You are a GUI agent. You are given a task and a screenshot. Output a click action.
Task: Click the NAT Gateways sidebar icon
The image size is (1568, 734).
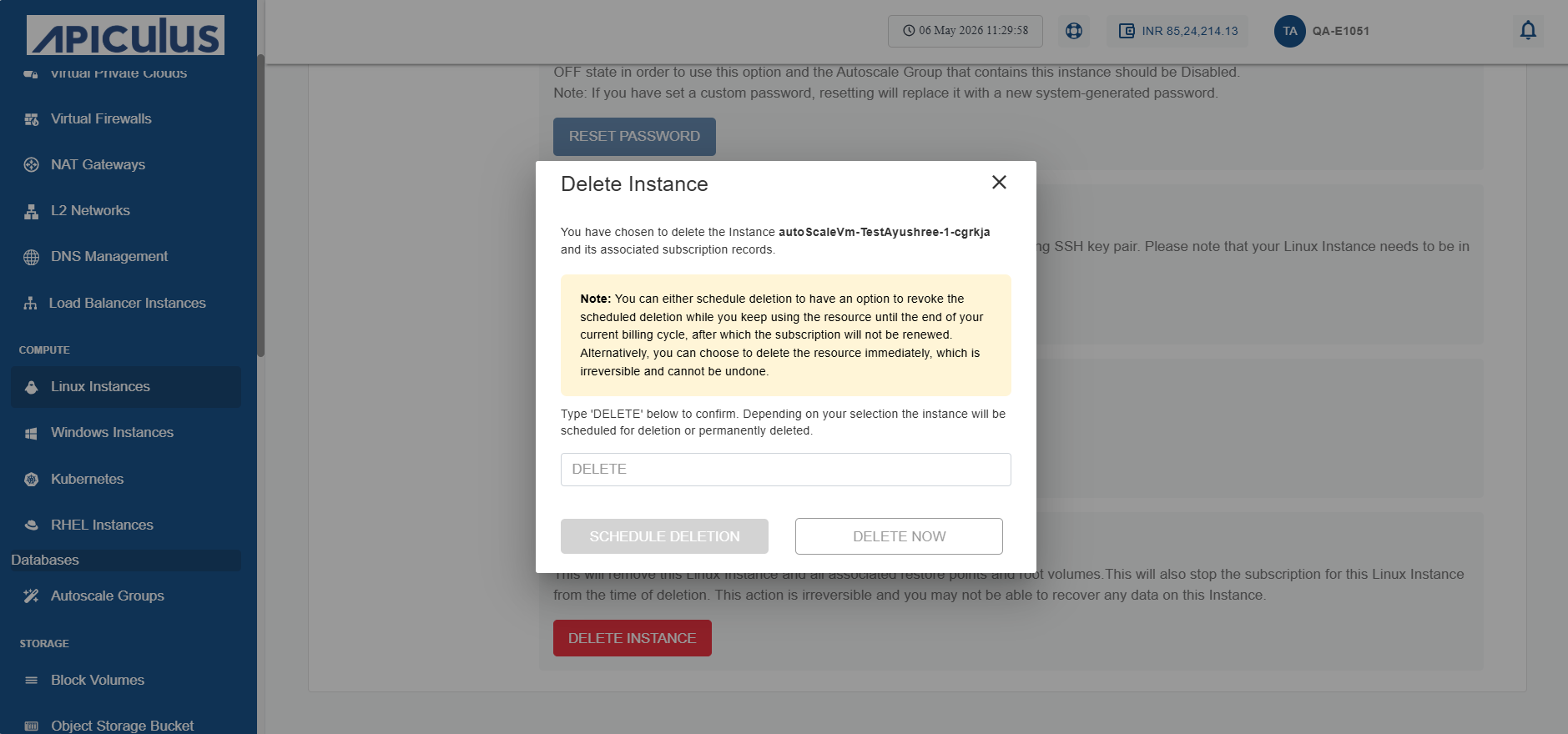click(32, 165)
